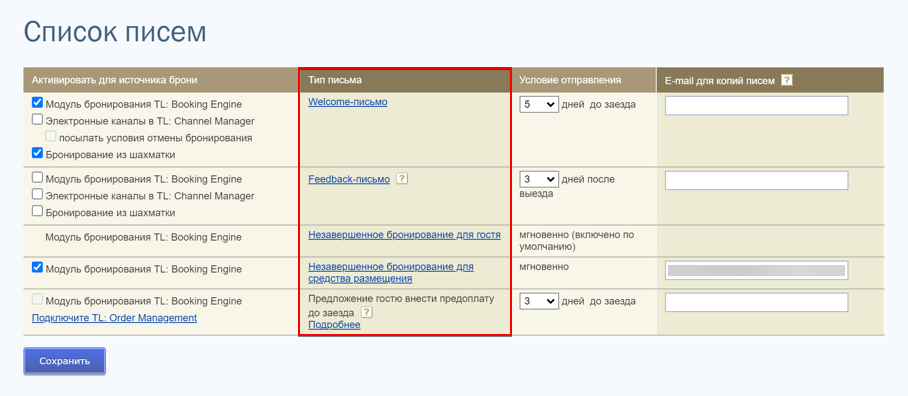Uncheck Модуль бронирования in Welcome-письмо row
Viewport: 908px width, 396px height.
(38, 103)
